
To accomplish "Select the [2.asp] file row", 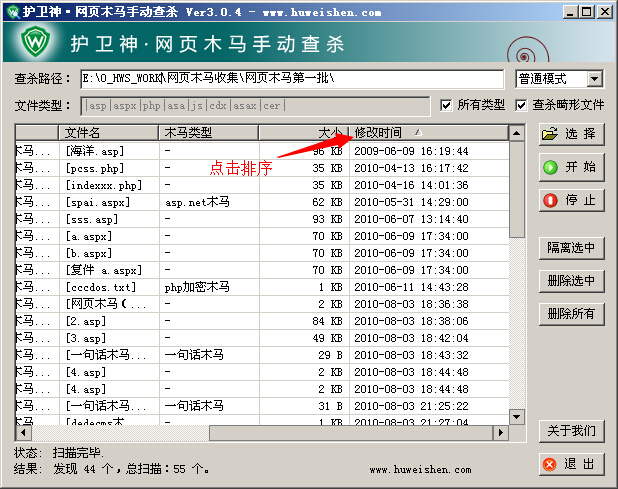I will pos(262,321).
